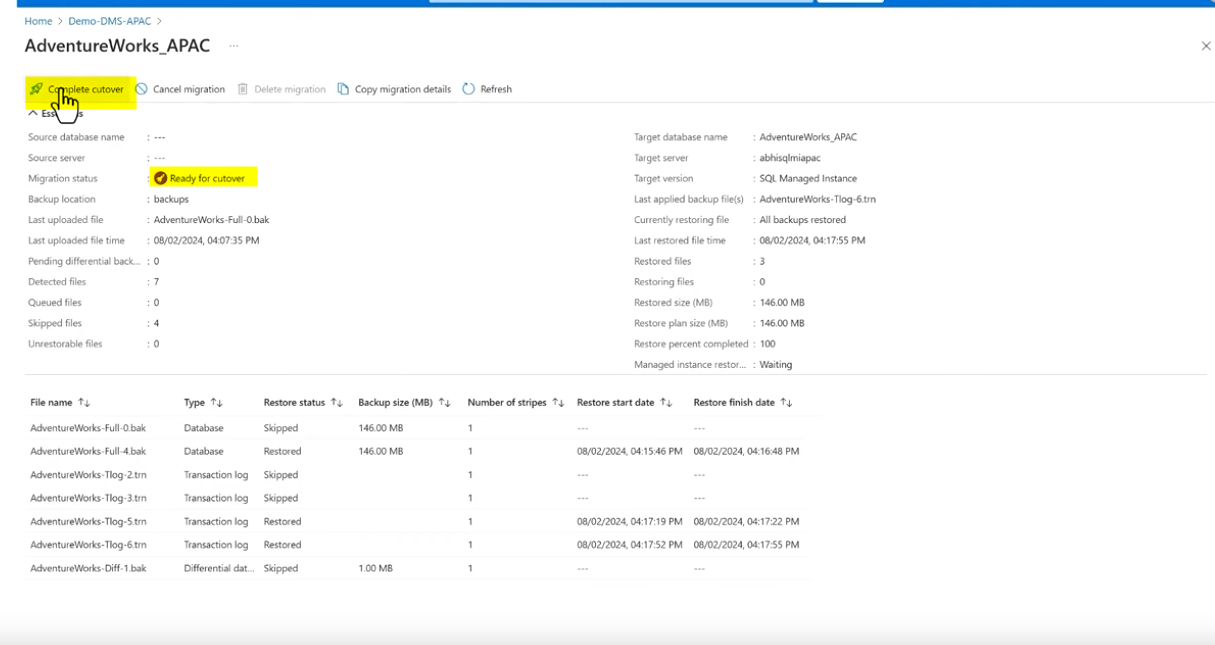Select the AdventureWorks-Full-4.bak row
This screenshot has height=645, width=1215.
(x=88, y=451)
